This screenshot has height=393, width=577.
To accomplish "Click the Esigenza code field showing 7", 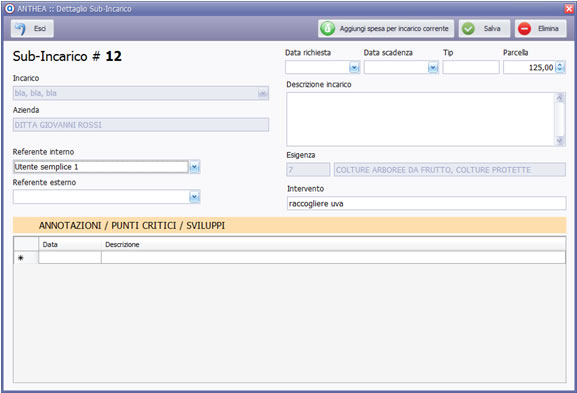I will (x=308, y=170).
